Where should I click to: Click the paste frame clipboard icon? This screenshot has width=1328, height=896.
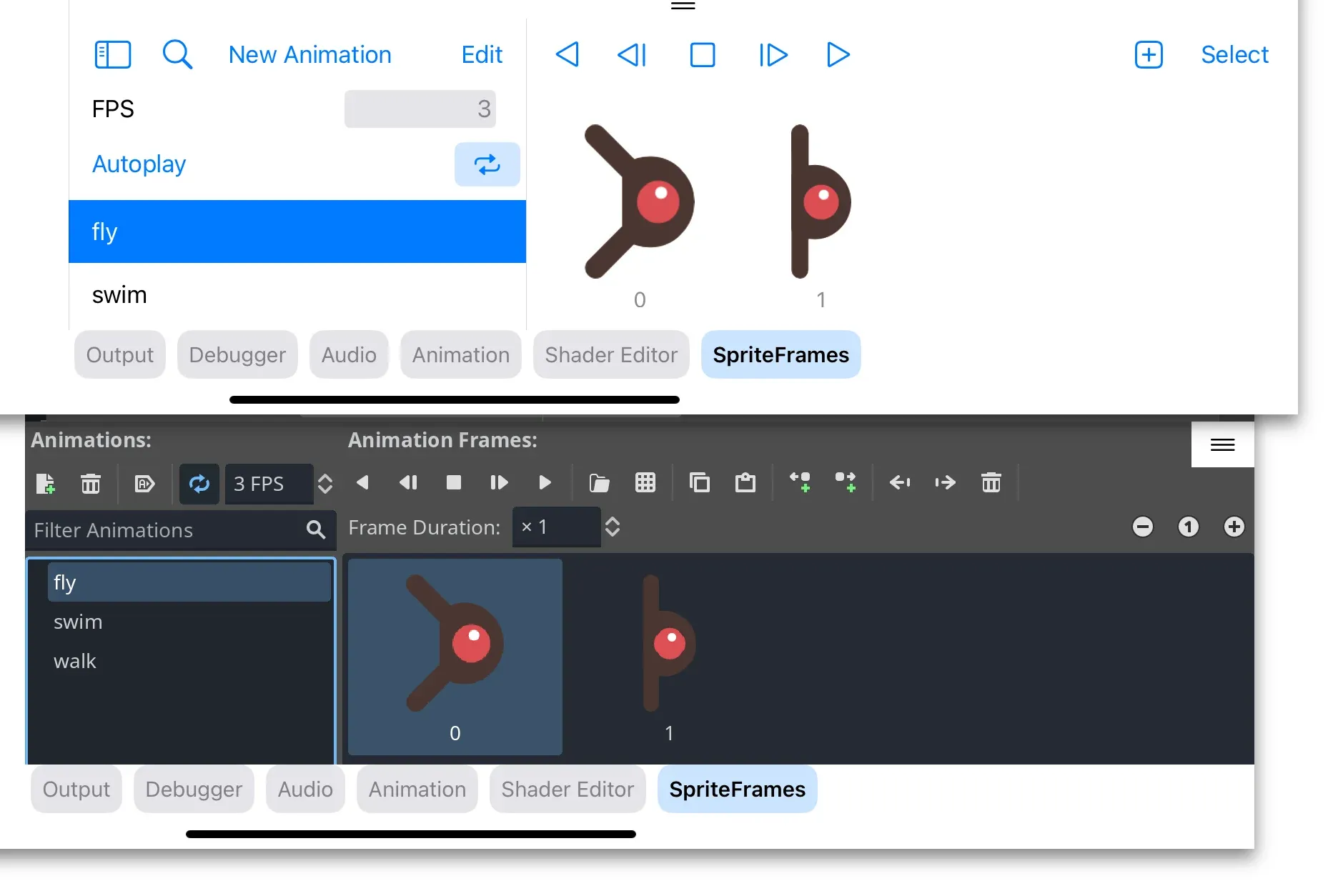(x=745, y=483)
